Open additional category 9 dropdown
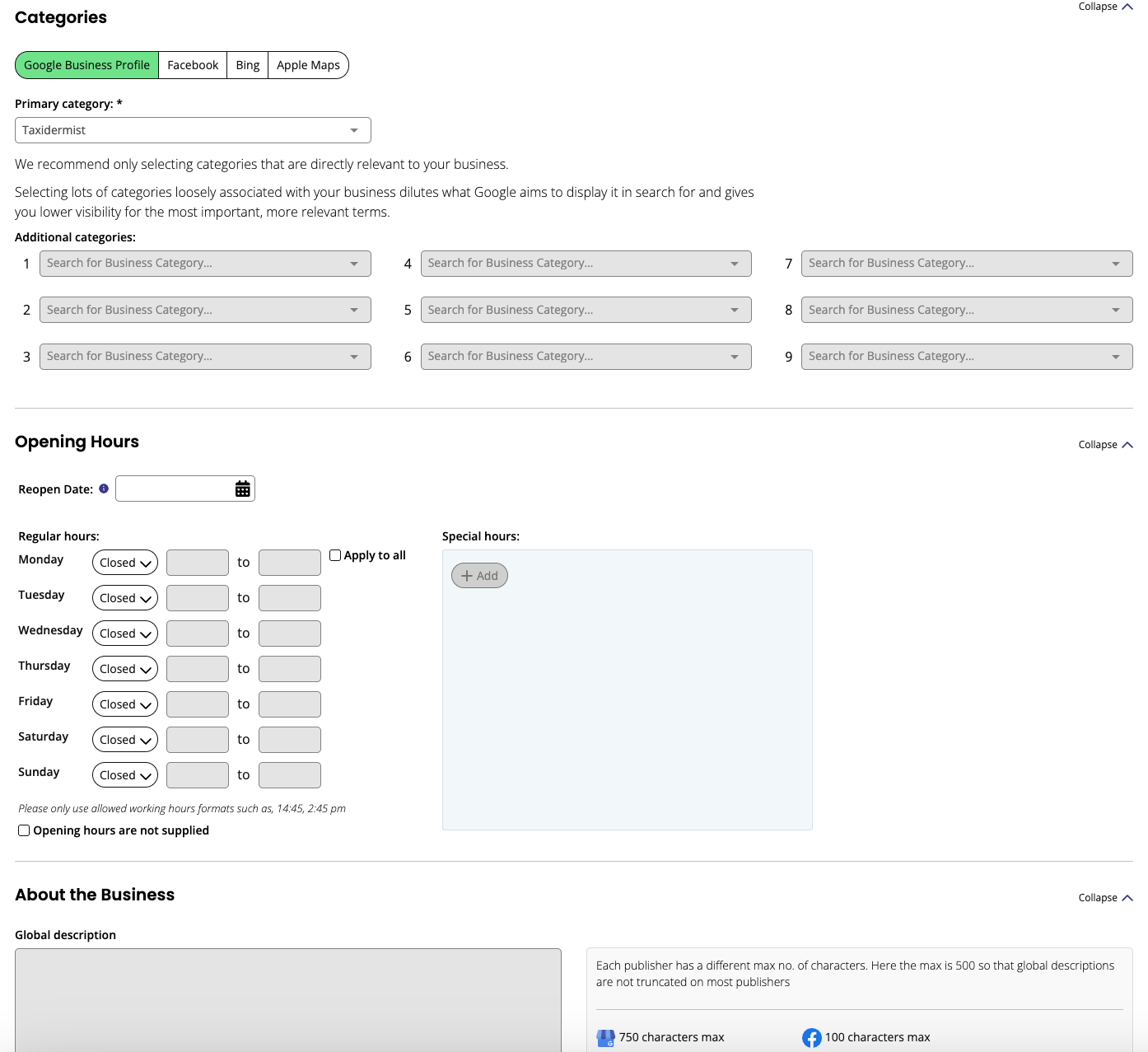 tap(967, 357)
